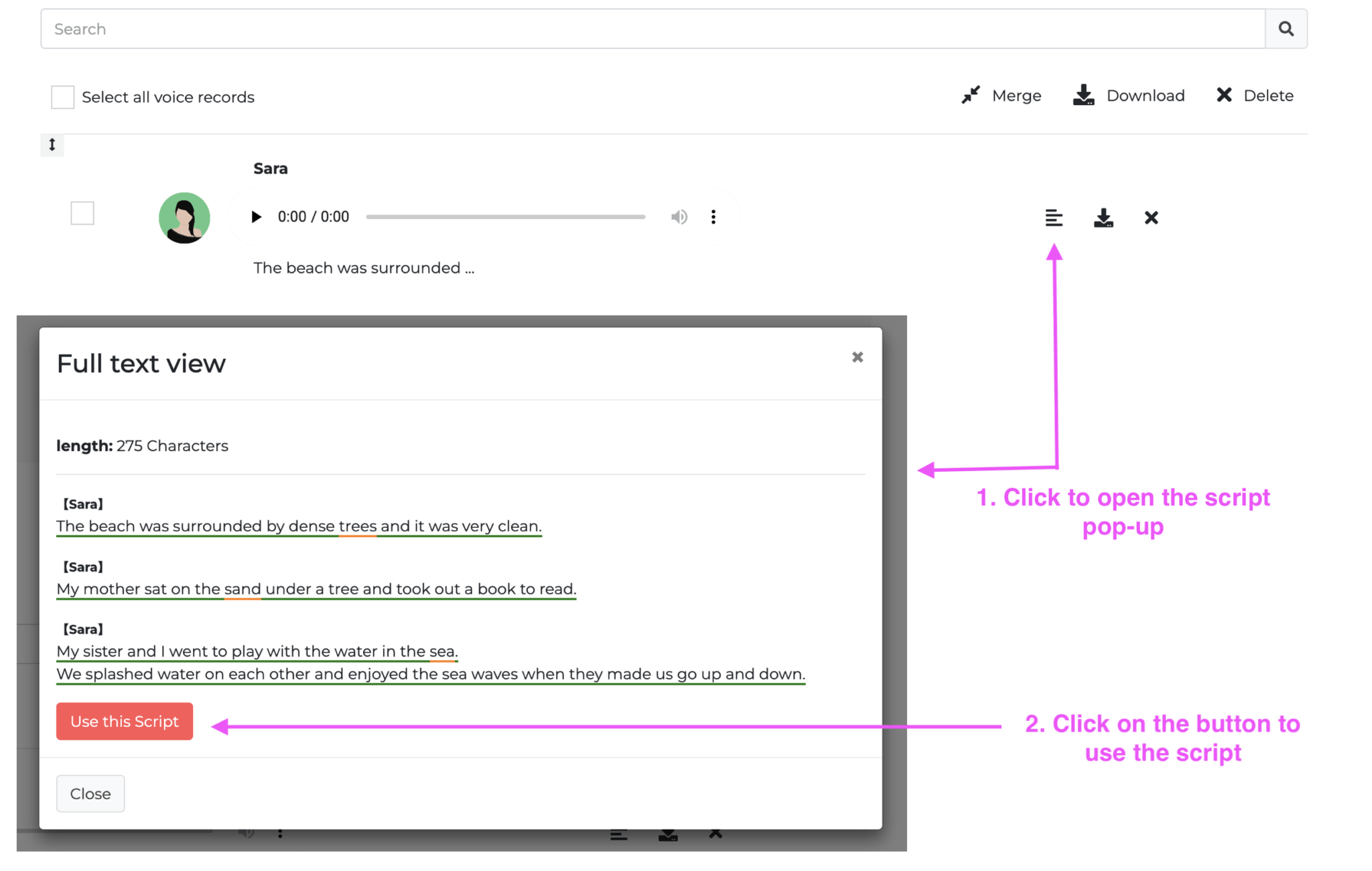Viewport: 1372px width, 871px height.
Task: Click sentence "The beach was surrounded by dense trees..."
Action: [299, 526]
